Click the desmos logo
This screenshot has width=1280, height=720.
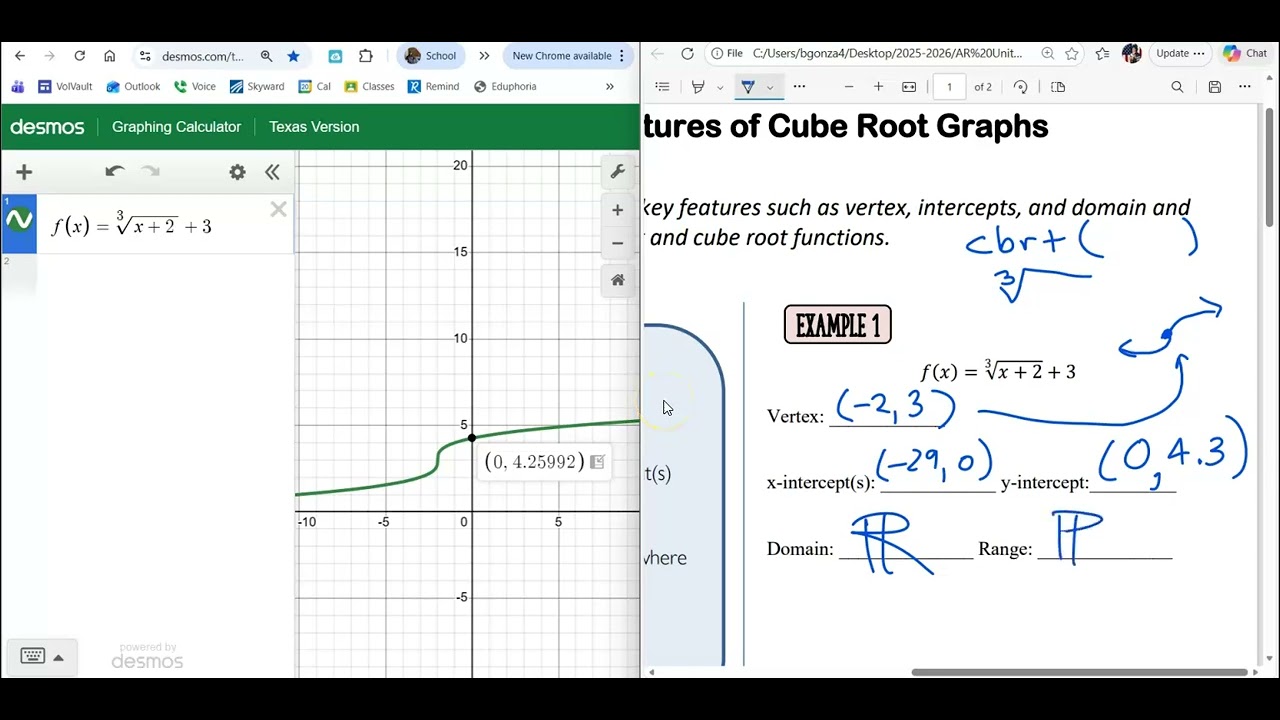pos(47,127)
